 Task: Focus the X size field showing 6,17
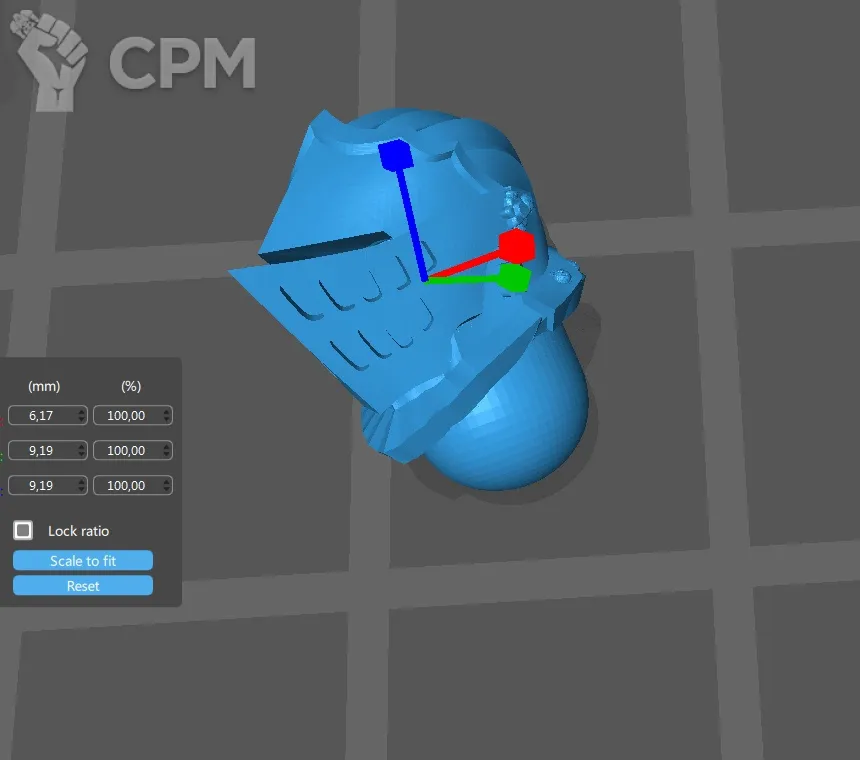click(x=40, y=415)
